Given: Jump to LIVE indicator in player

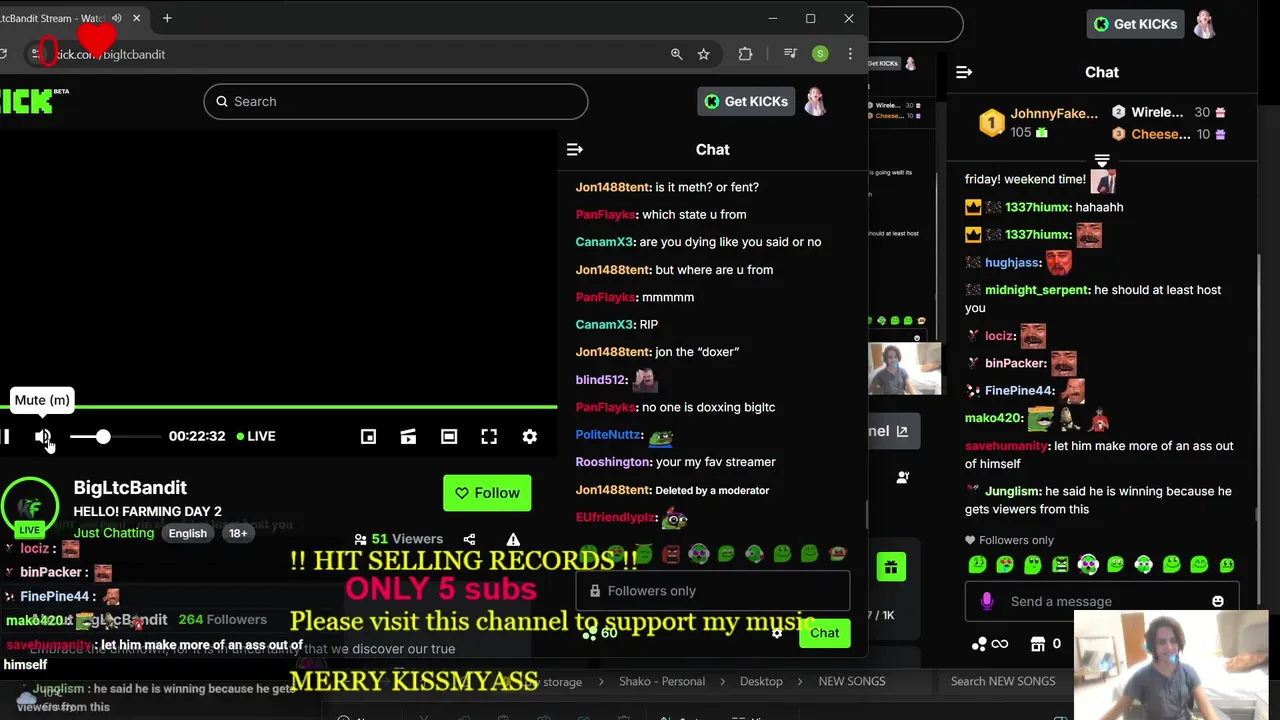Looking at the screenshot, I should pos(256,436).
